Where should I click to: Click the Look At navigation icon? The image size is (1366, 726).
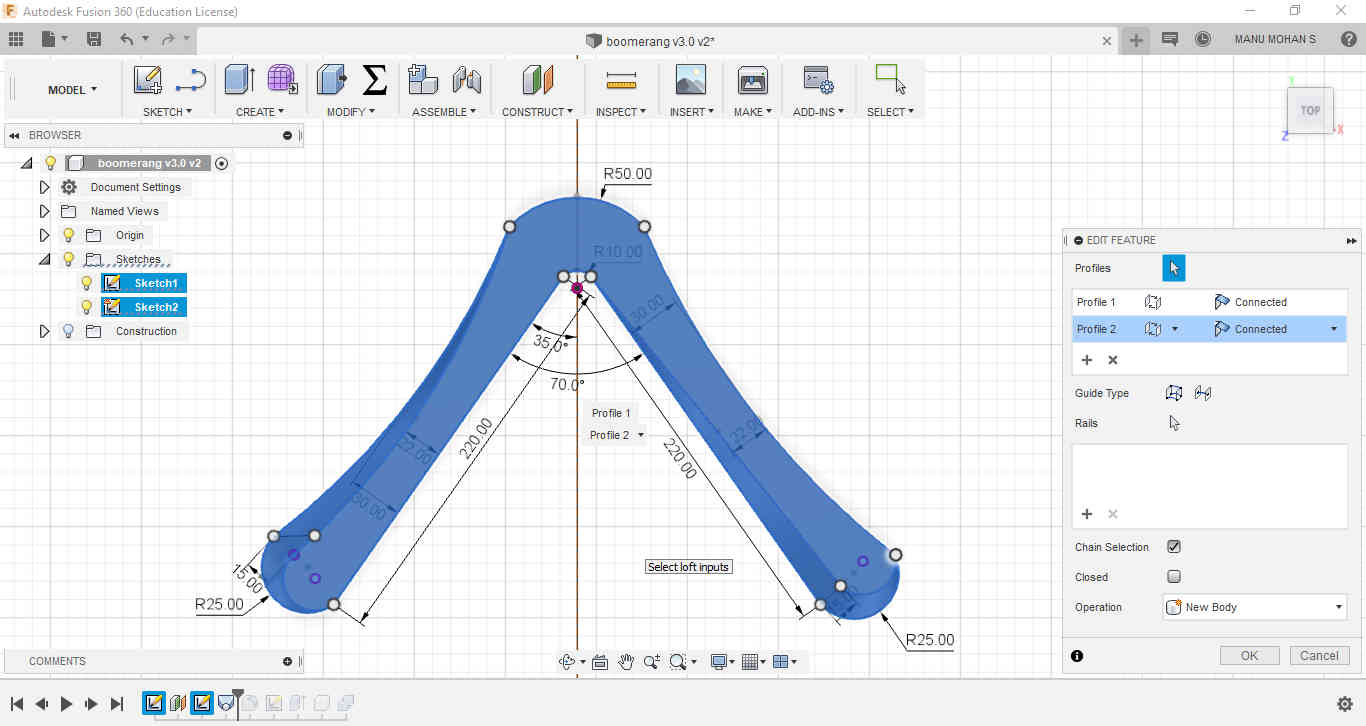point(600,661)
